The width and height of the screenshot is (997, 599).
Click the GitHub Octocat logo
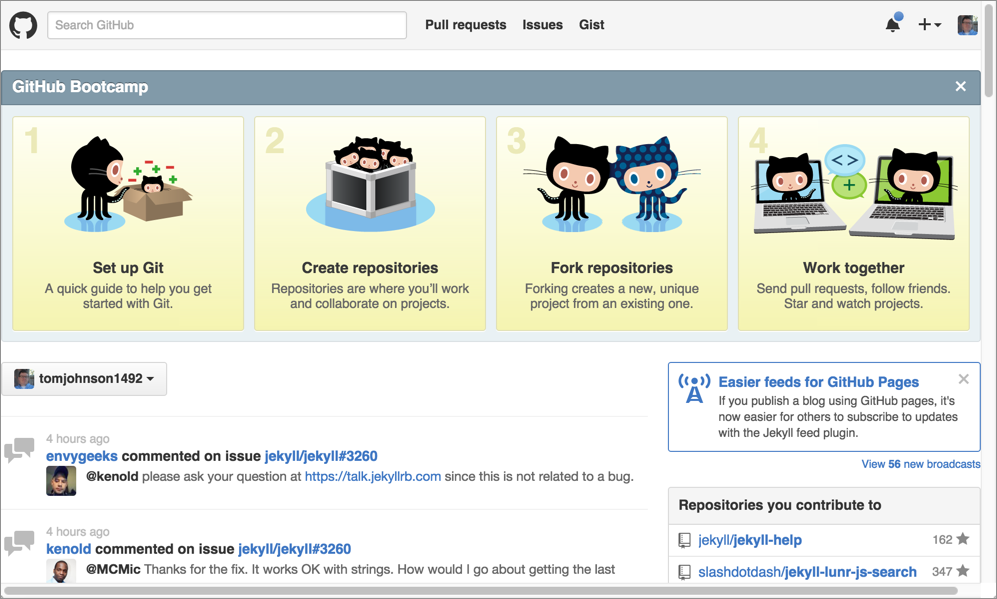(23, 25)
